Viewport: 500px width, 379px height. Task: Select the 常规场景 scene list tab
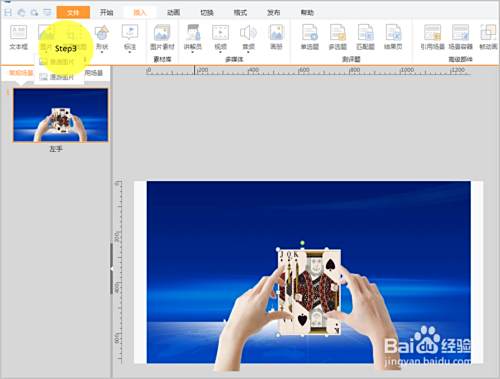(21, 73)
